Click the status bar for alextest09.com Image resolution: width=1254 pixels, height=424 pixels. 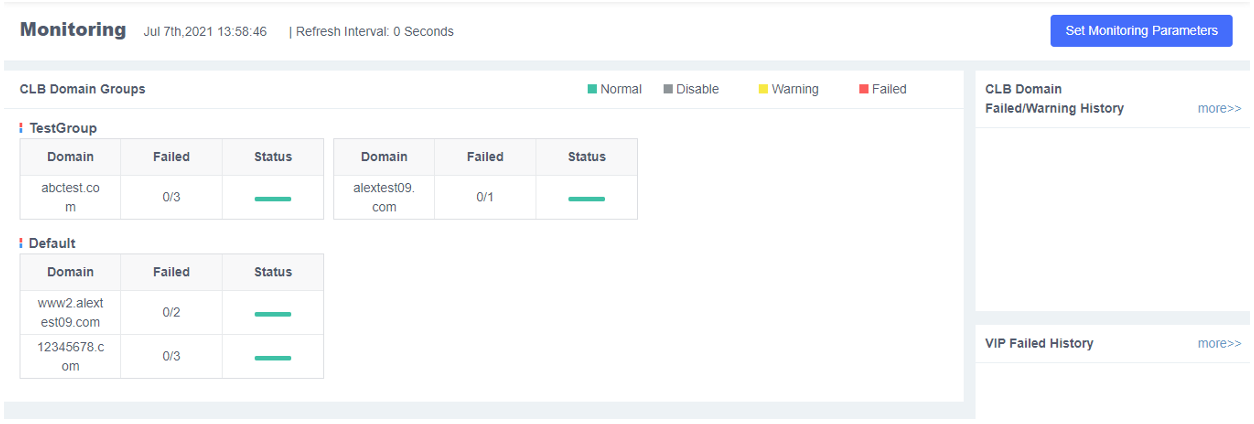tap(586, 198)
